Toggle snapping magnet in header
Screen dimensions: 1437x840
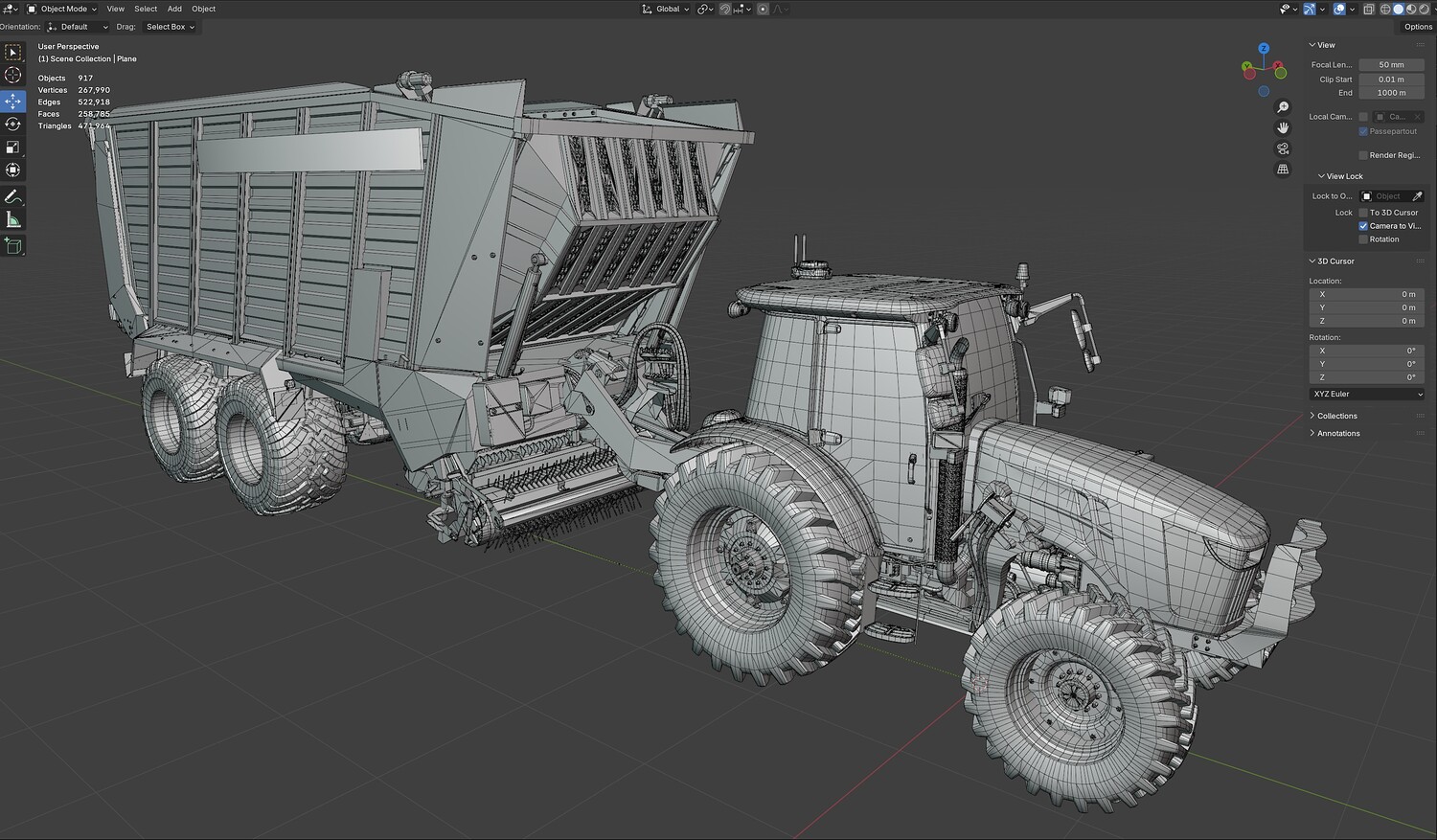[725, 9]
